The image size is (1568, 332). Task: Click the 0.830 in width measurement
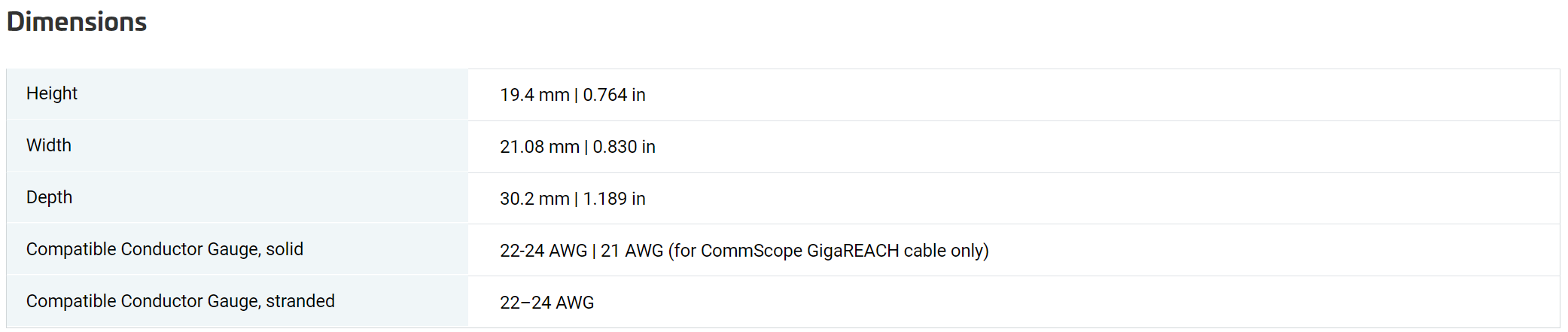click(x=624, y=147)
